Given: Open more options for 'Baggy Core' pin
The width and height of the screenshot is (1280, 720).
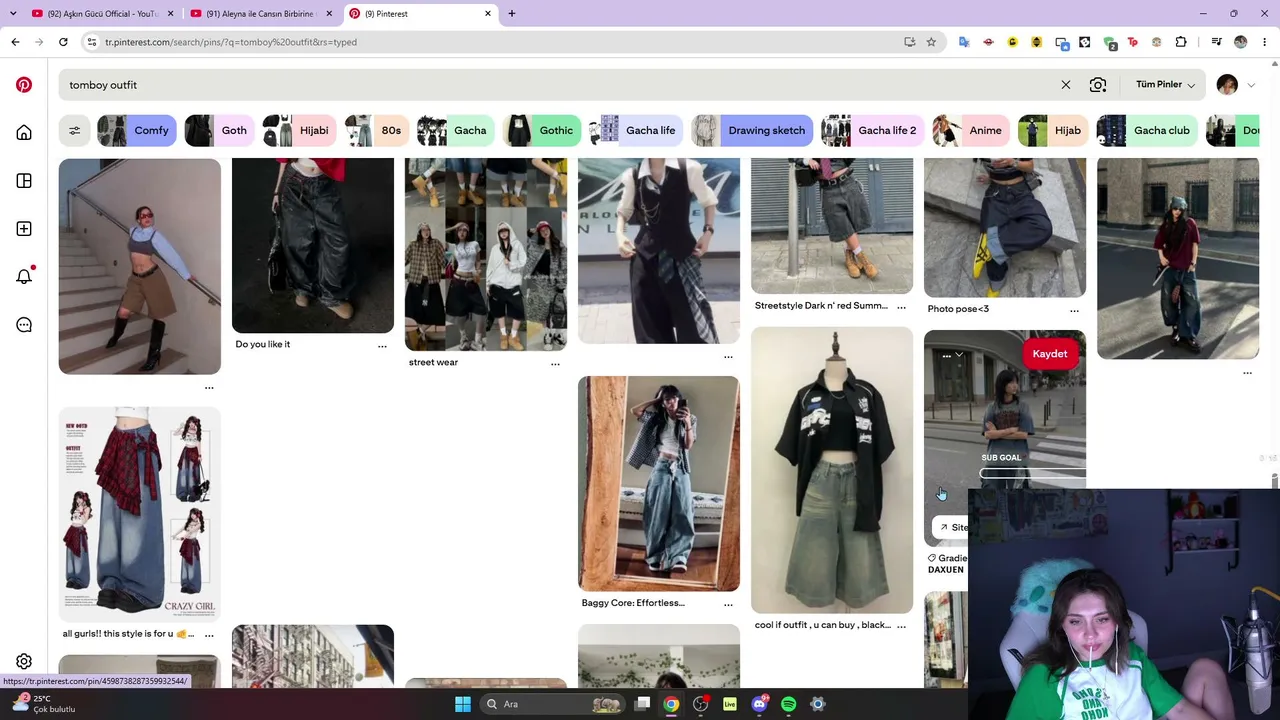Looking at the screenshot, I should pyautogui.click(x=728, y=604).
